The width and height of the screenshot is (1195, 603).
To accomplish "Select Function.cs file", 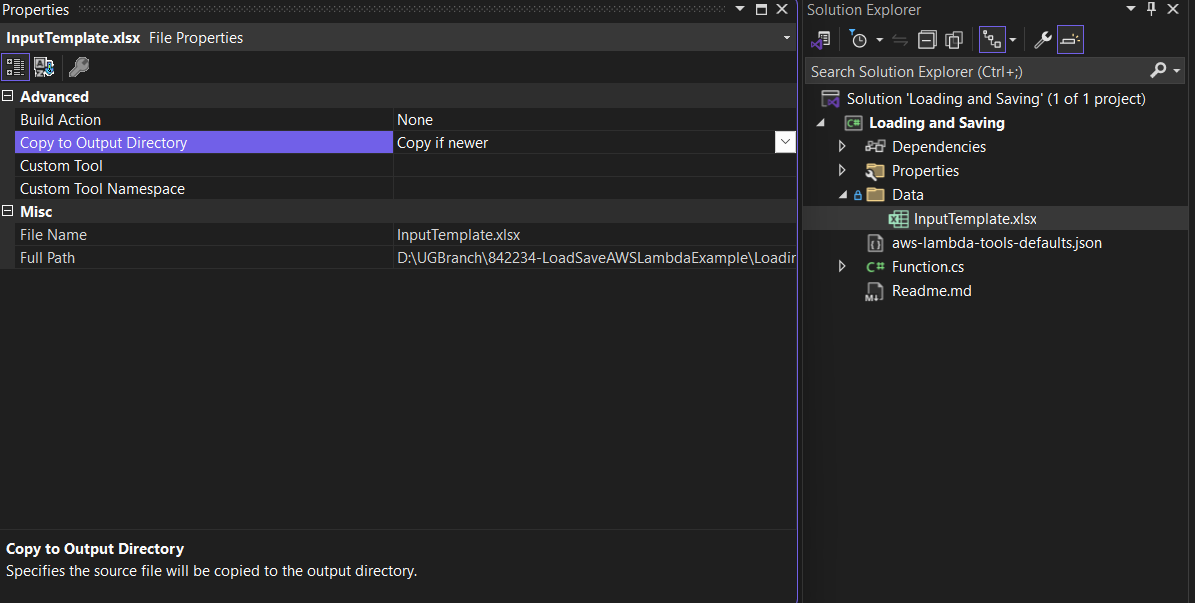I will (927, 267).
